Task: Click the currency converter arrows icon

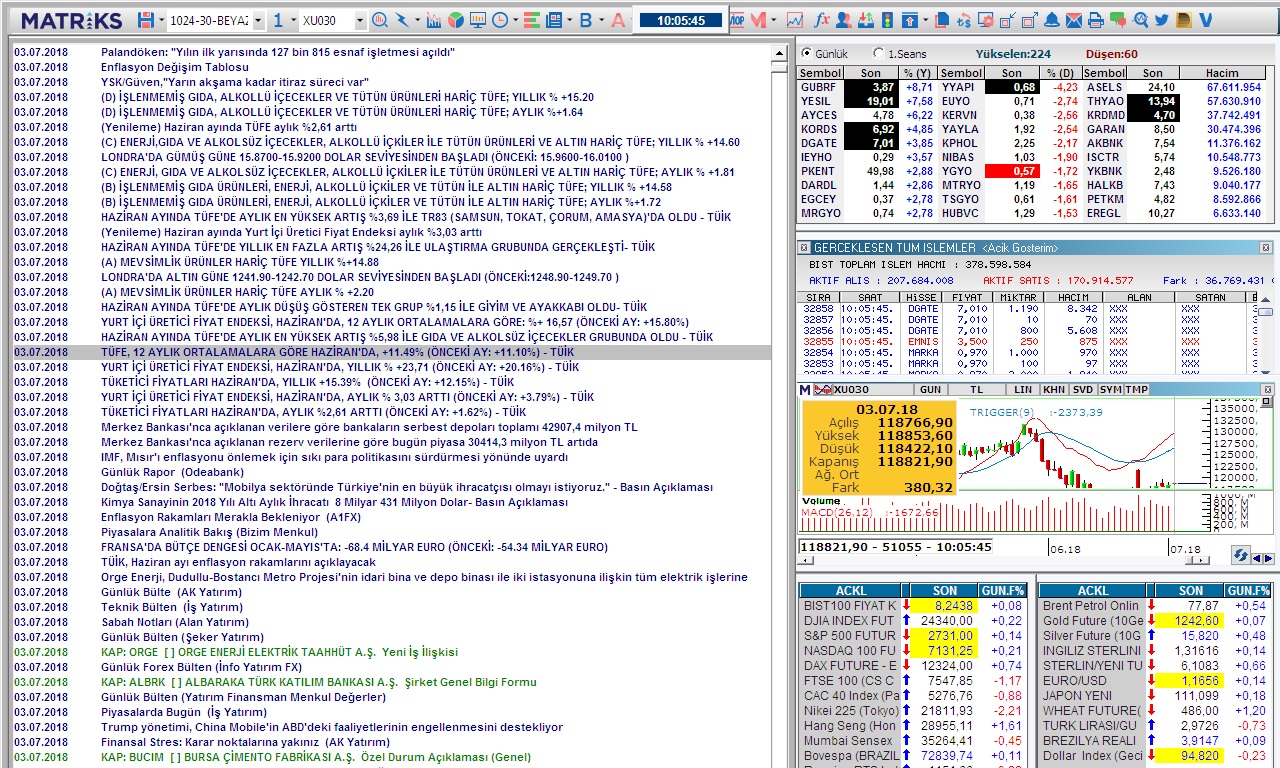Action: tap(964, 20)
